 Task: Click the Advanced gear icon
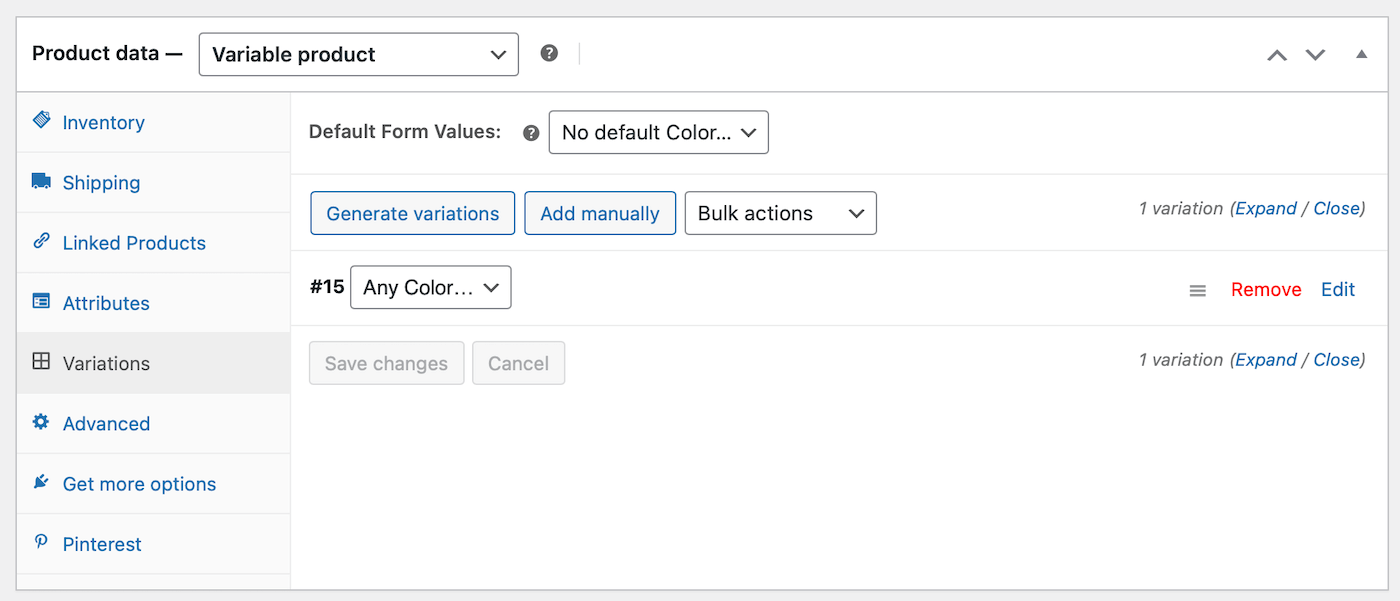pos(41,422)
